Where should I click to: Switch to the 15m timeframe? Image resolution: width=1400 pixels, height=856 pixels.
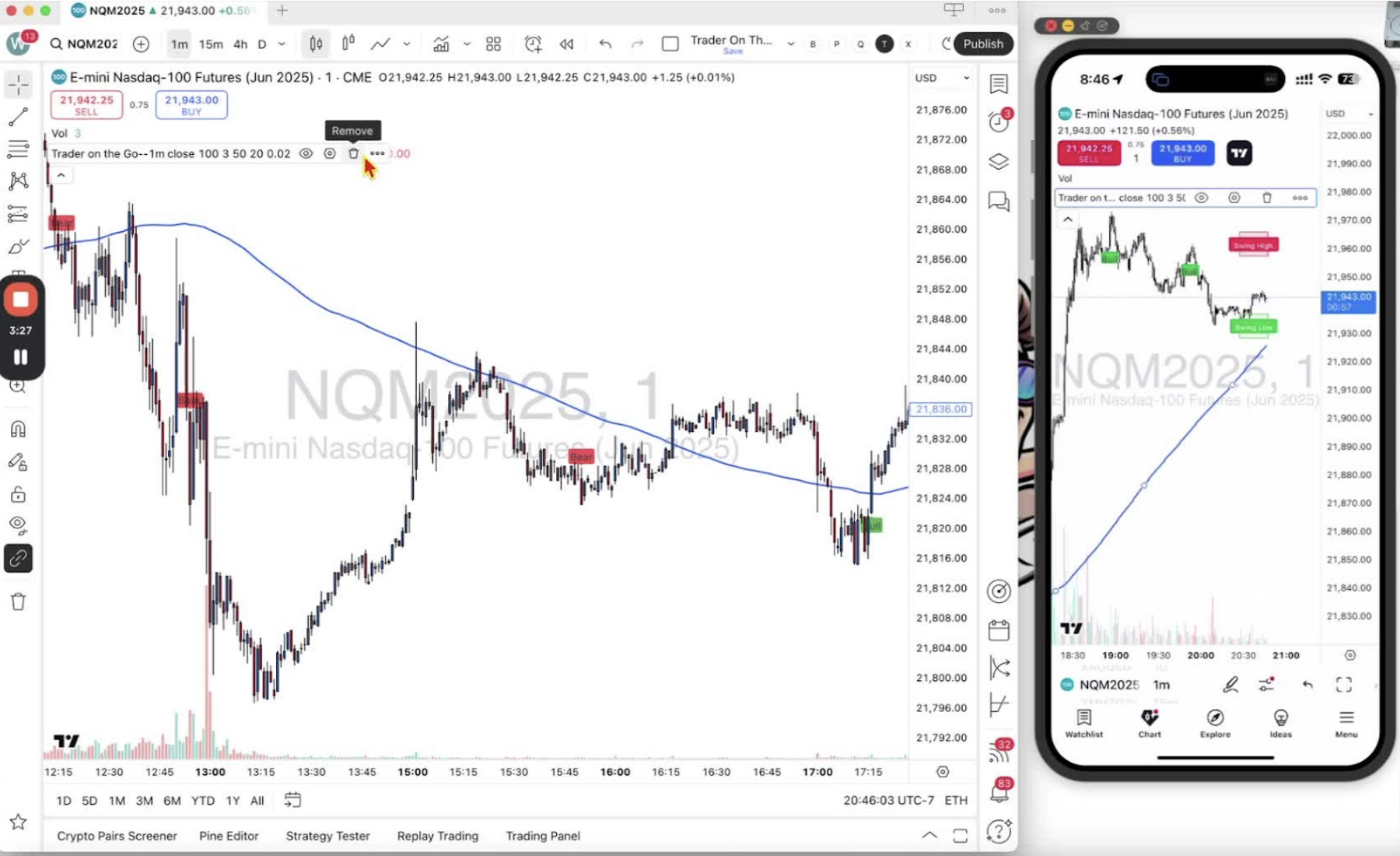tap(211, 44)
